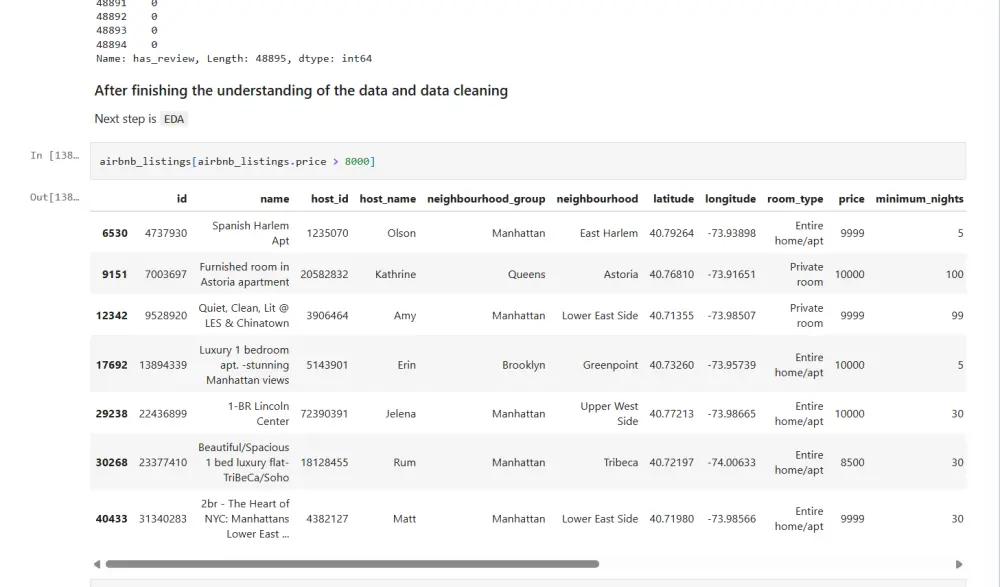The height and width of the screenshot is (587, 1000).
Task: Click the 'Tribeca' neighbourhood cell
Action: [x=621, y=463]
